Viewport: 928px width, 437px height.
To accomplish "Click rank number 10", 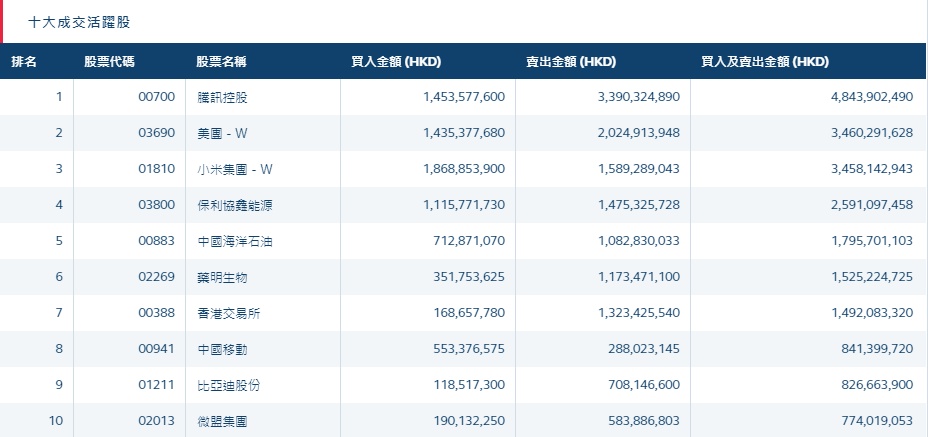I will click(56, 421).
